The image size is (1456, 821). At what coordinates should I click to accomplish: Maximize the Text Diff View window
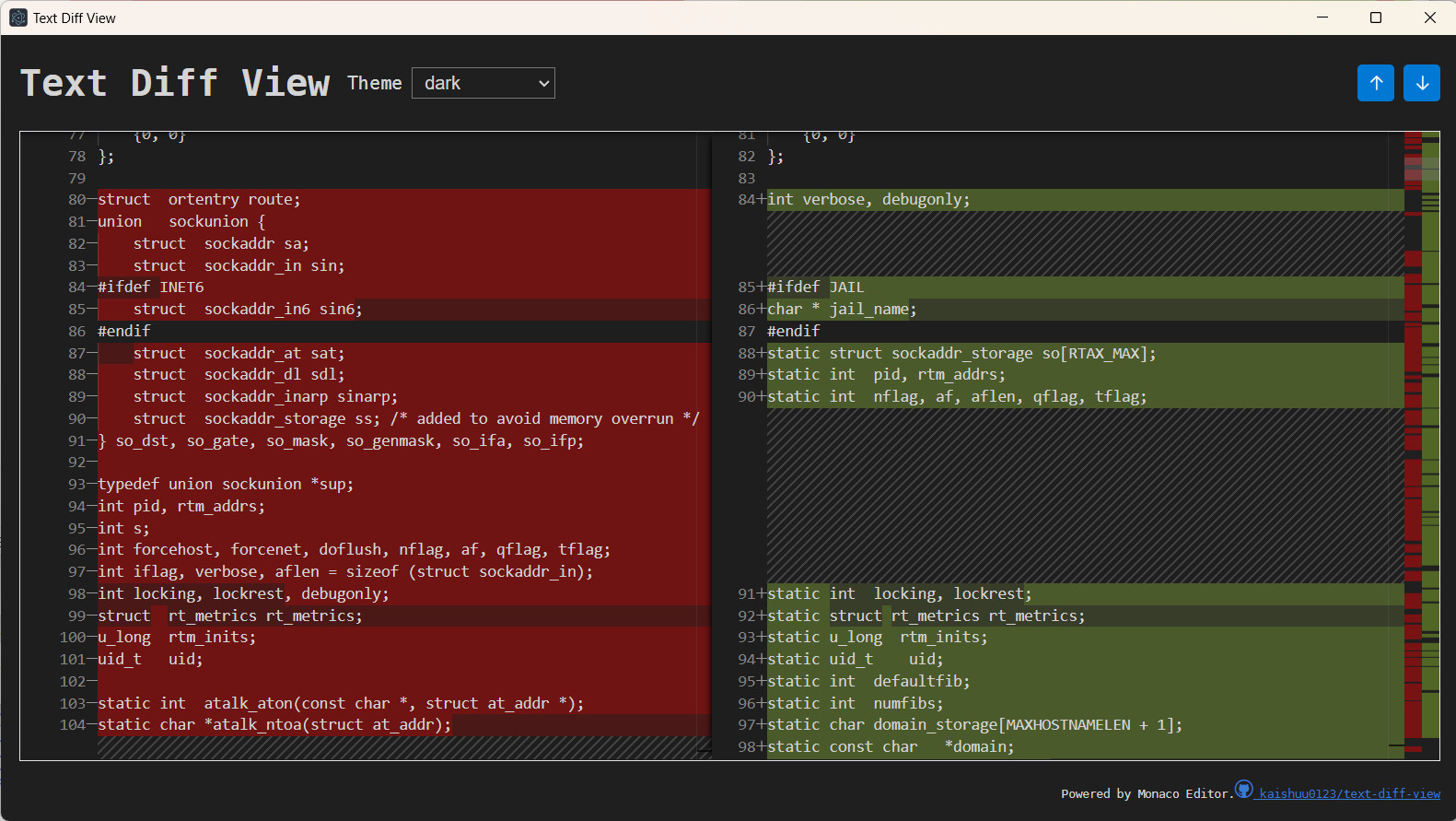1376,18
